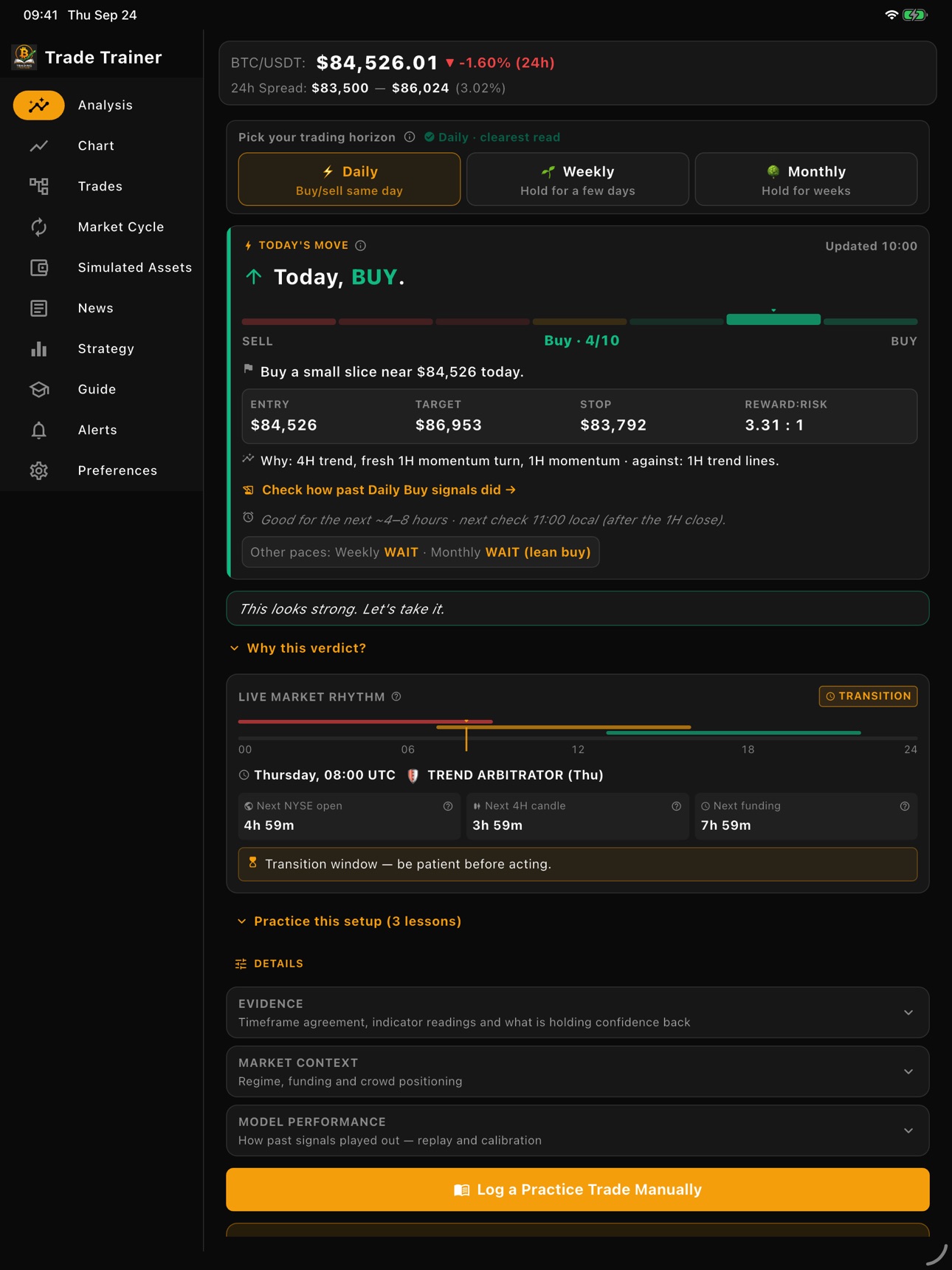Open the News article icon

39,308
